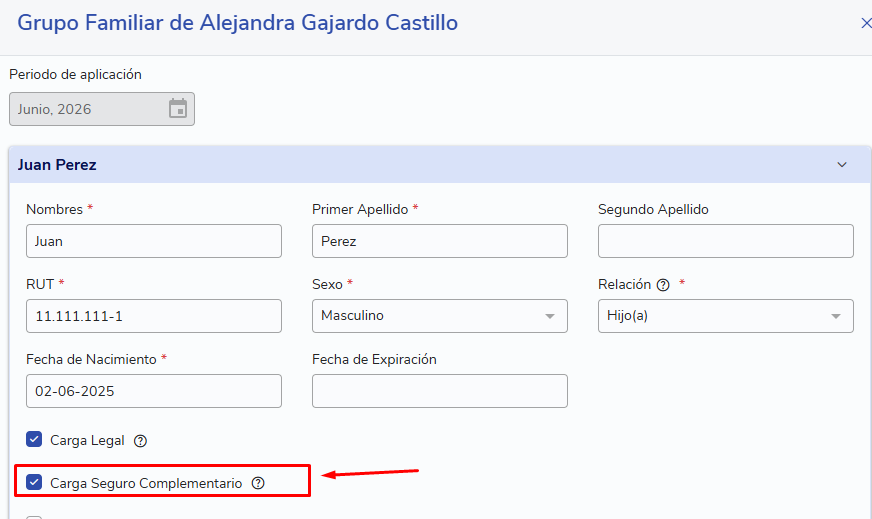
Task: Open the Relación dropdown showing Hijo(a)
Action: coord(725,316)
